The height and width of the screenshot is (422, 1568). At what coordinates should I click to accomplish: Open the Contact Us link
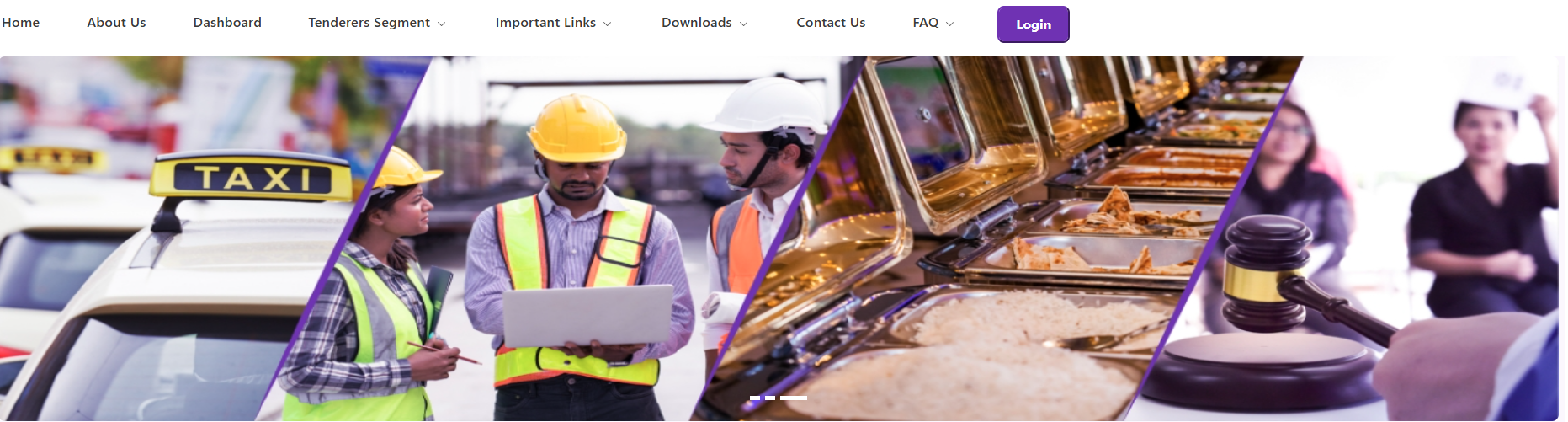tap(831, 23)
